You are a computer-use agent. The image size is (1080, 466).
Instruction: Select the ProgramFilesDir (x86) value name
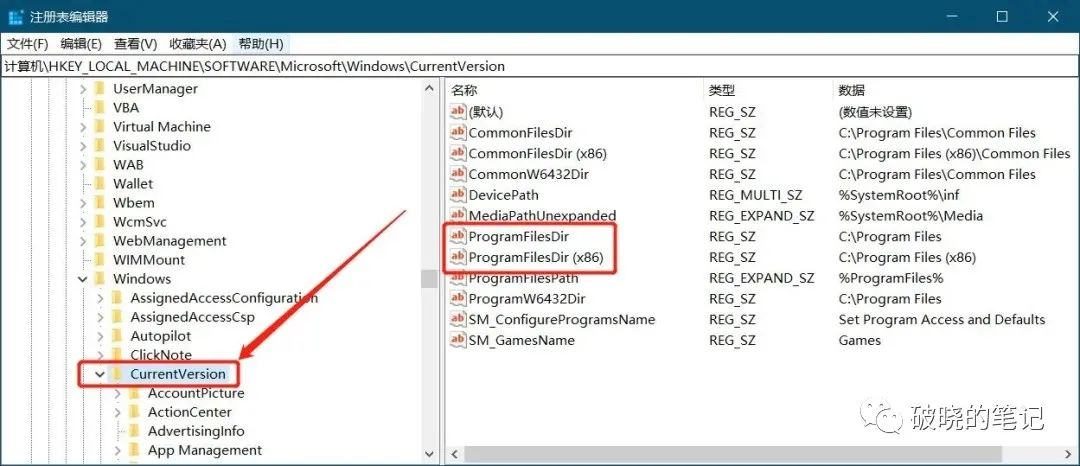click(537, 257)
